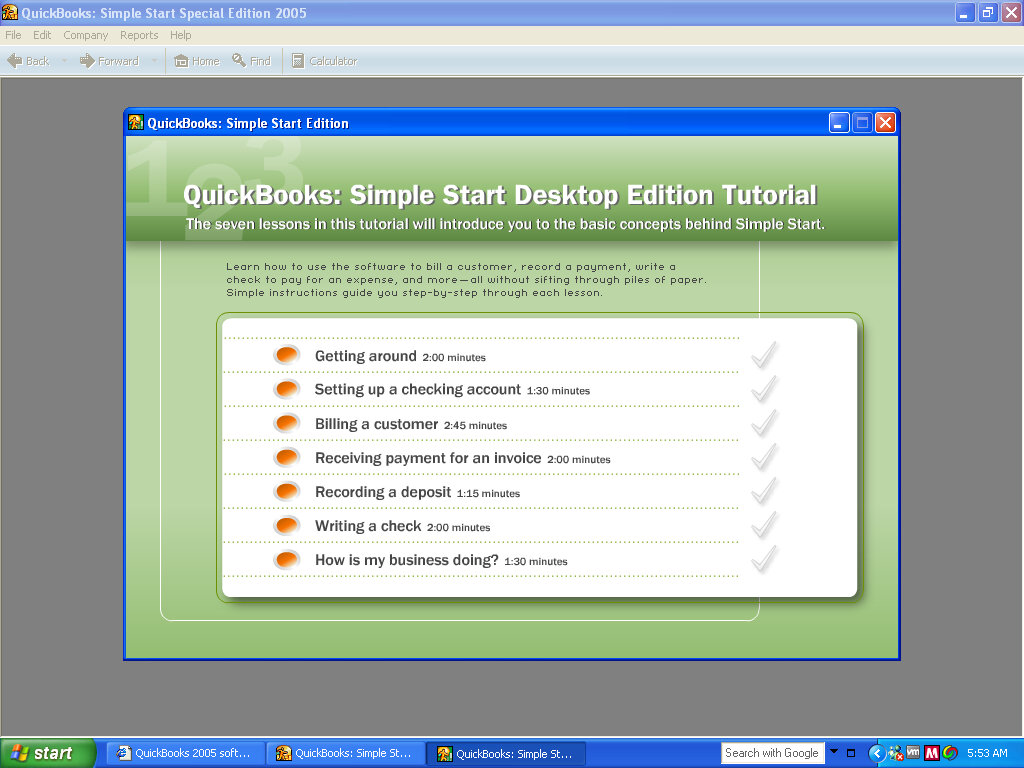Click the Windows Start button
This screenshot has width=1024, height=768.
(x=48, y=753)
